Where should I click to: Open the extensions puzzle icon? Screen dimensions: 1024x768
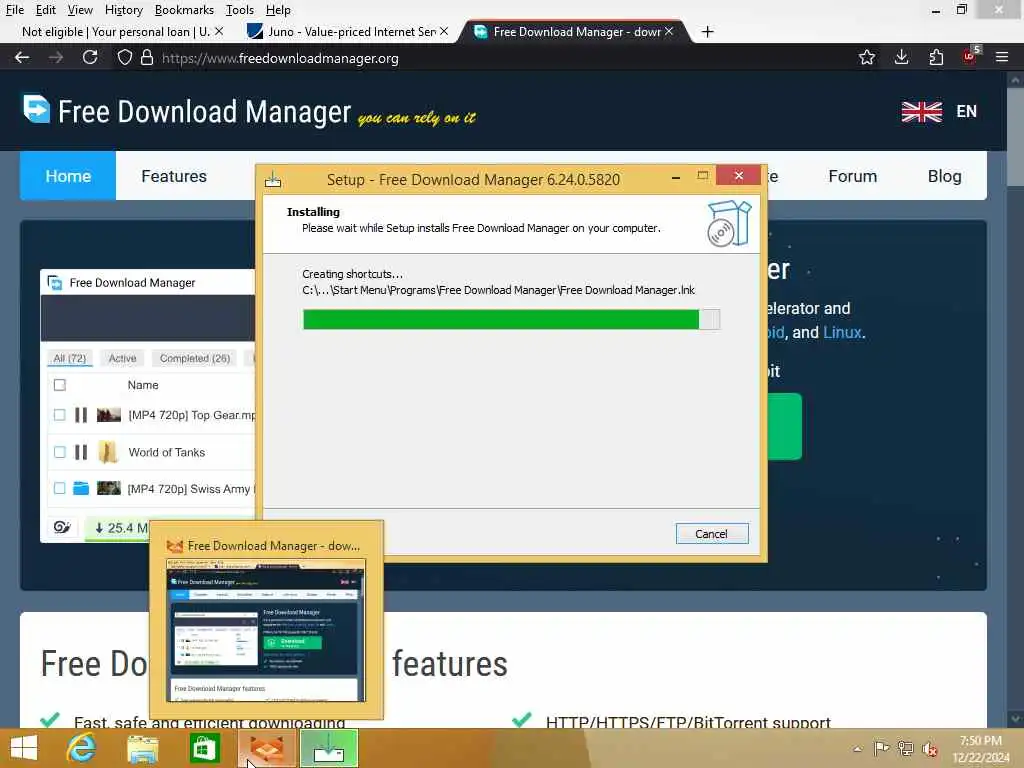936,57
